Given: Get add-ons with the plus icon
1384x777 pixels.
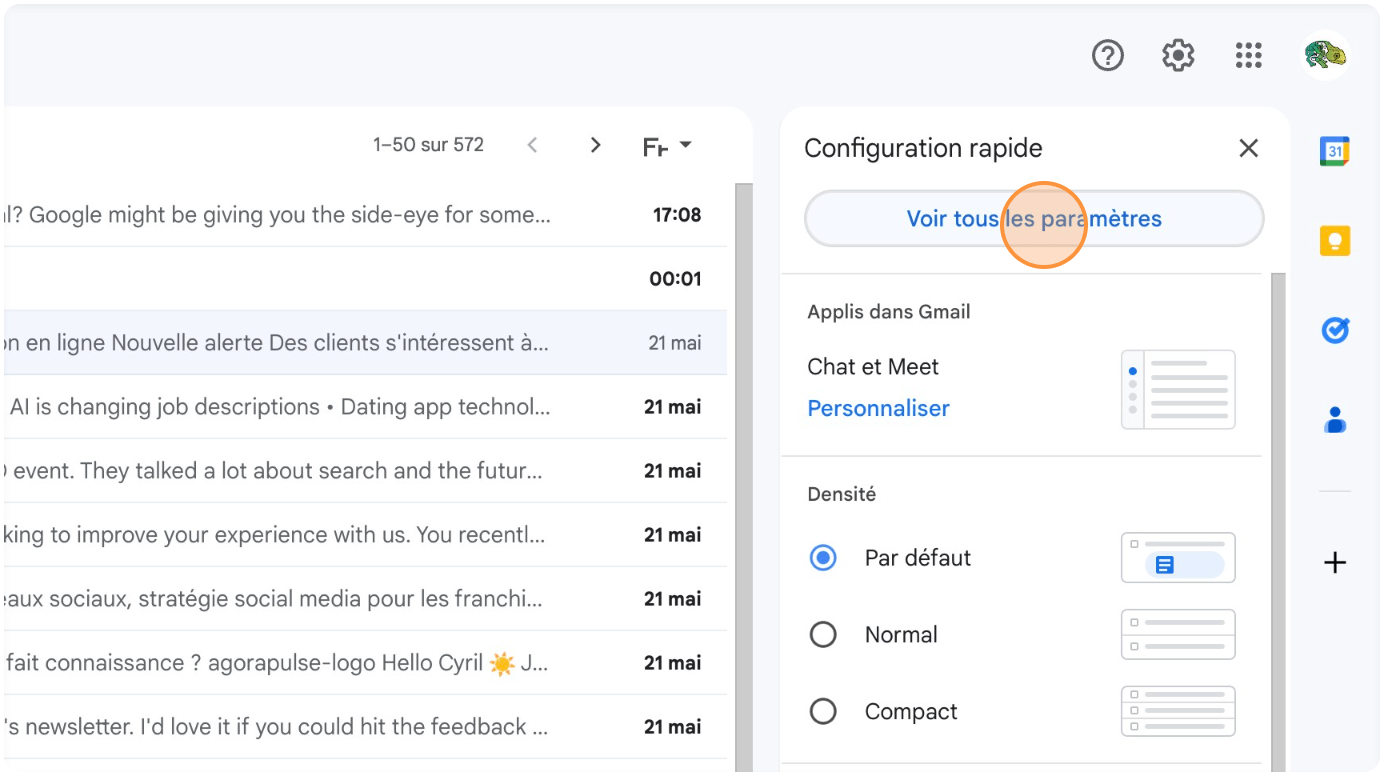Looking at the screenshot, I should [x=1335, y=563].
